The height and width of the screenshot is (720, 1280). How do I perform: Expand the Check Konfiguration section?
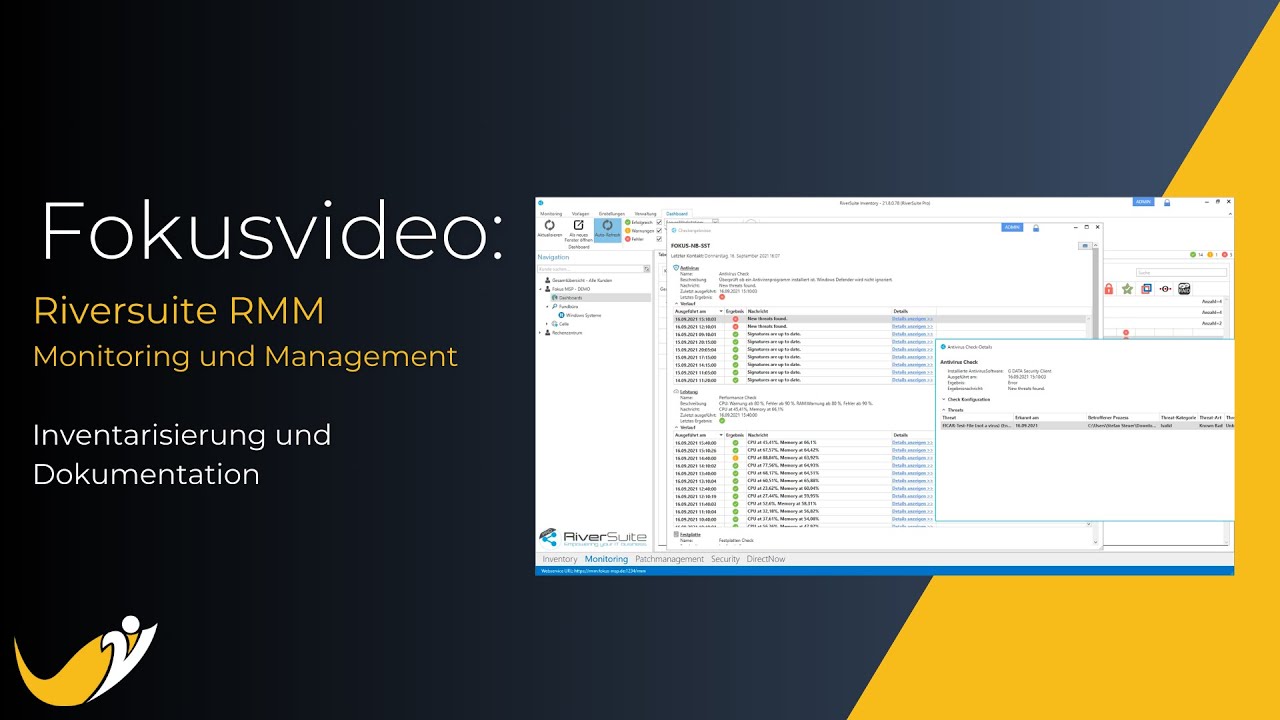945,399
